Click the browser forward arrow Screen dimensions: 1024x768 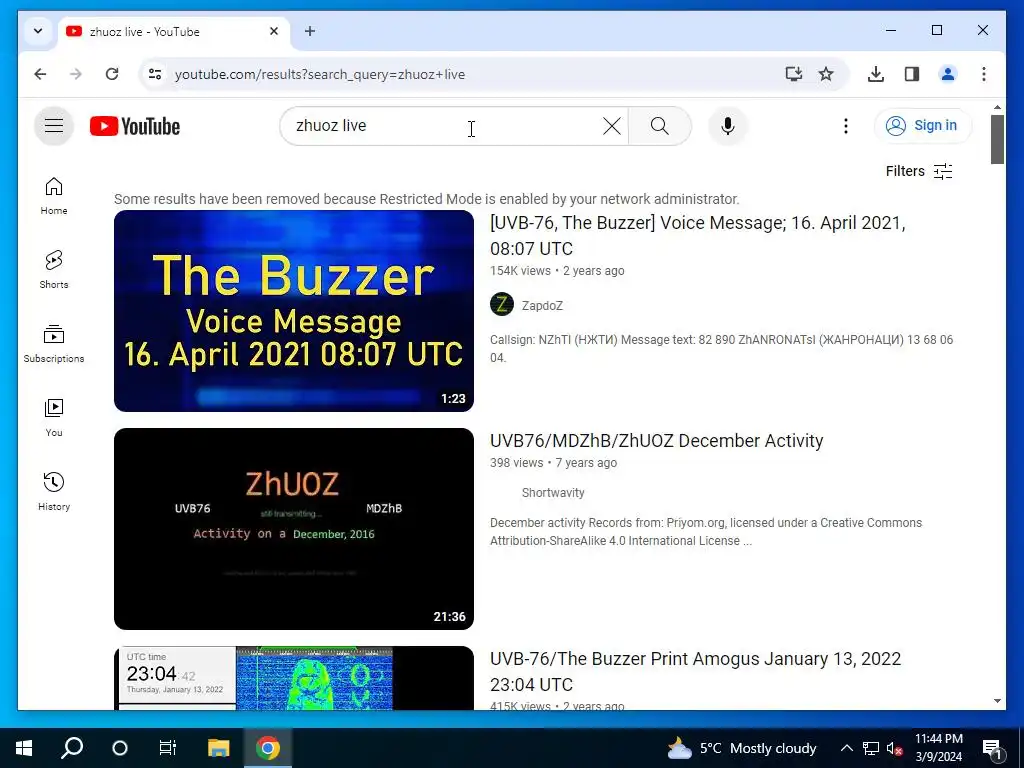[x=76, y=74]
